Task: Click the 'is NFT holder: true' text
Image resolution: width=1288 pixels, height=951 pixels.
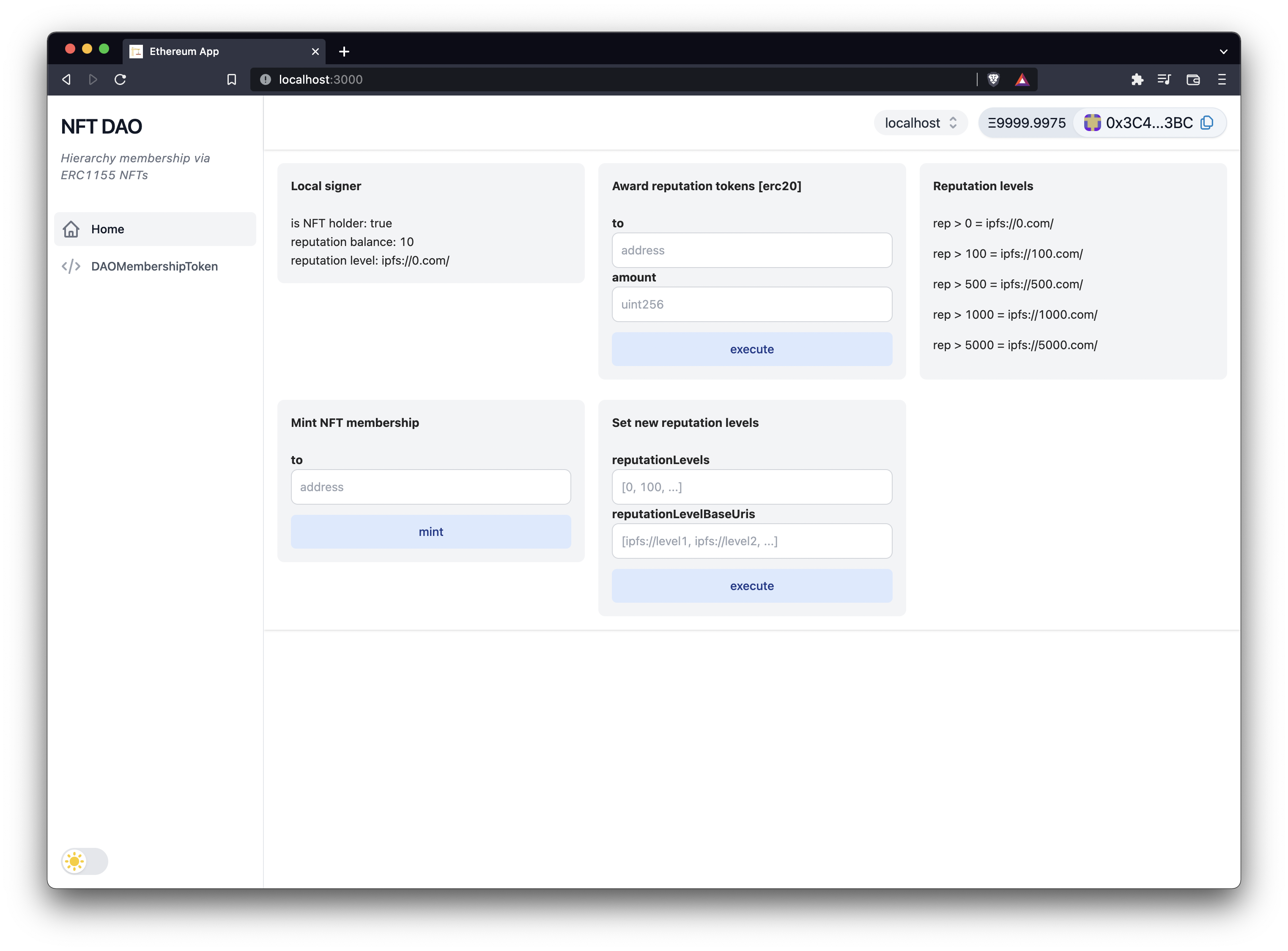Action: (341, 223)
